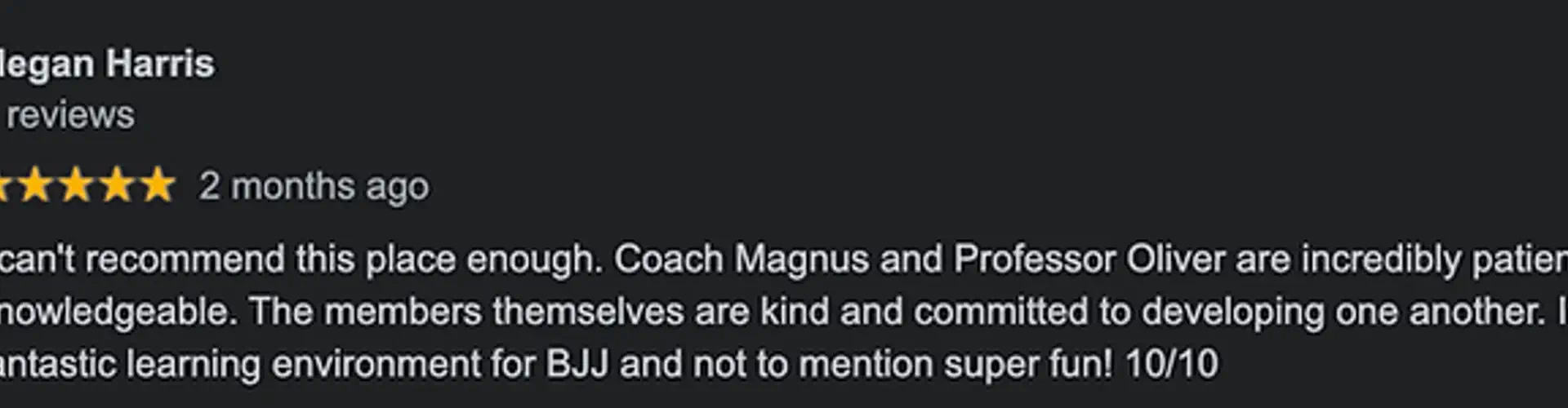Click the "2 months ago" timestamp
Viewport: 1568px width, 408px height.
coord(314,186)
